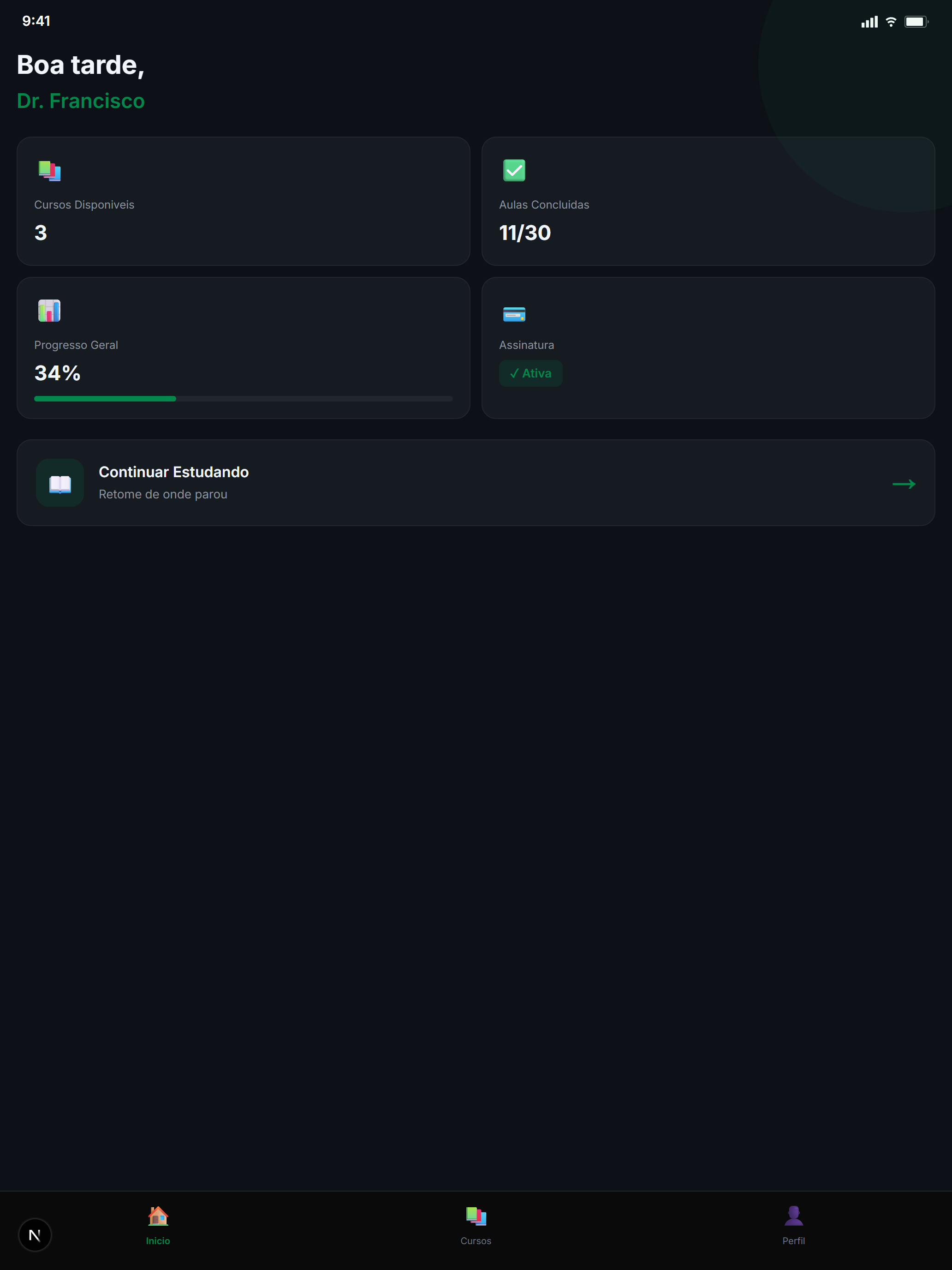This screenshot has height=1270, width=952.
Task: Click the house icon in the bottom navigation
Action: (x=158, y=1216)
